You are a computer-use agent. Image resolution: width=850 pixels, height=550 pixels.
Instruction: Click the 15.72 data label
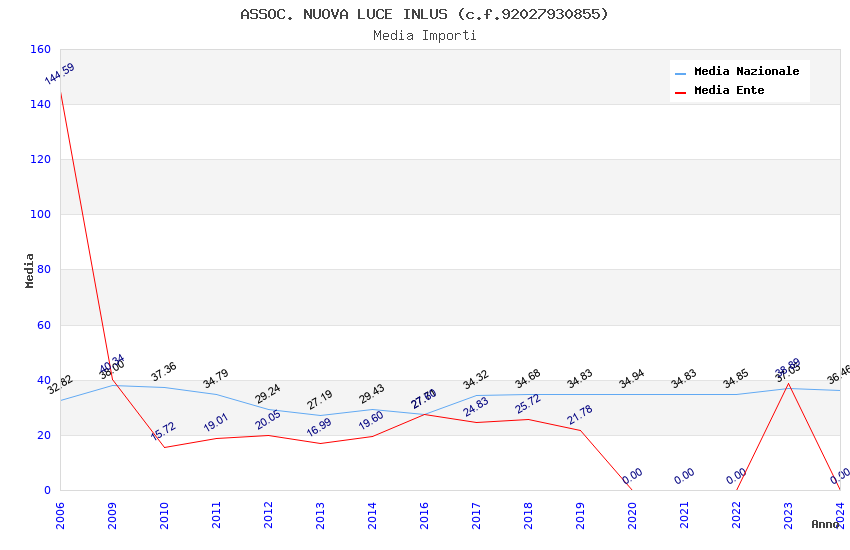click(x=164, y=430)
